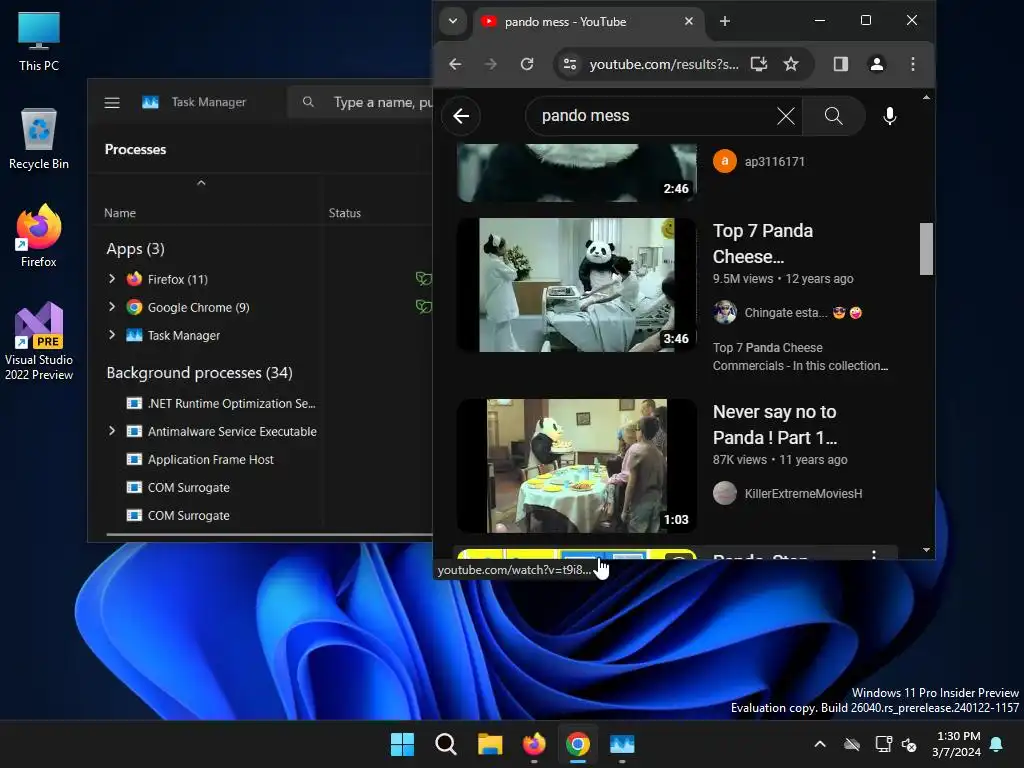Open Chrome tab search dropdown
The height and width of the screenshot is (768, 1024).
click(453, 21)
